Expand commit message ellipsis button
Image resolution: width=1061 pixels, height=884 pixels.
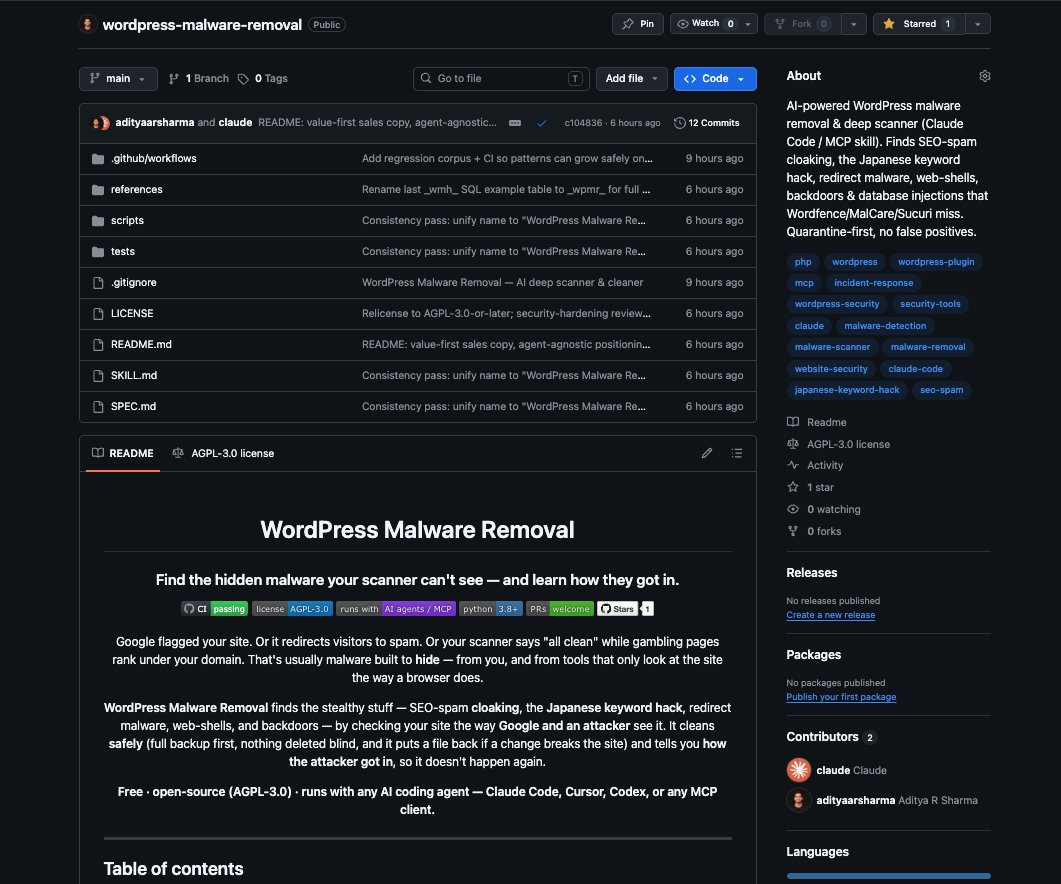[x=515, y=123]
